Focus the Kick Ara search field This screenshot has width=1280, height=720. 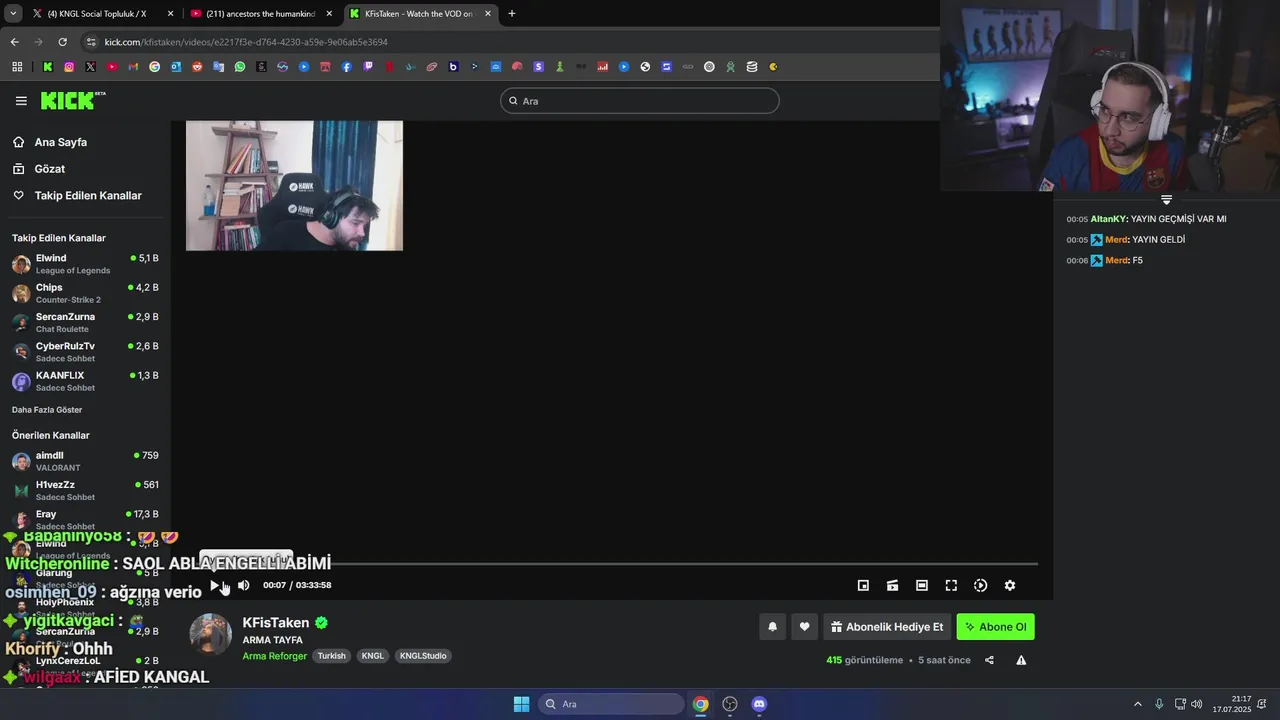640,101
